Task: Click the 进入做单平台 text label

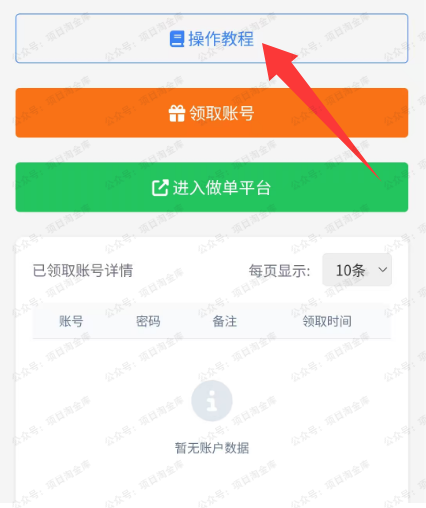Action: coord(222,188)
